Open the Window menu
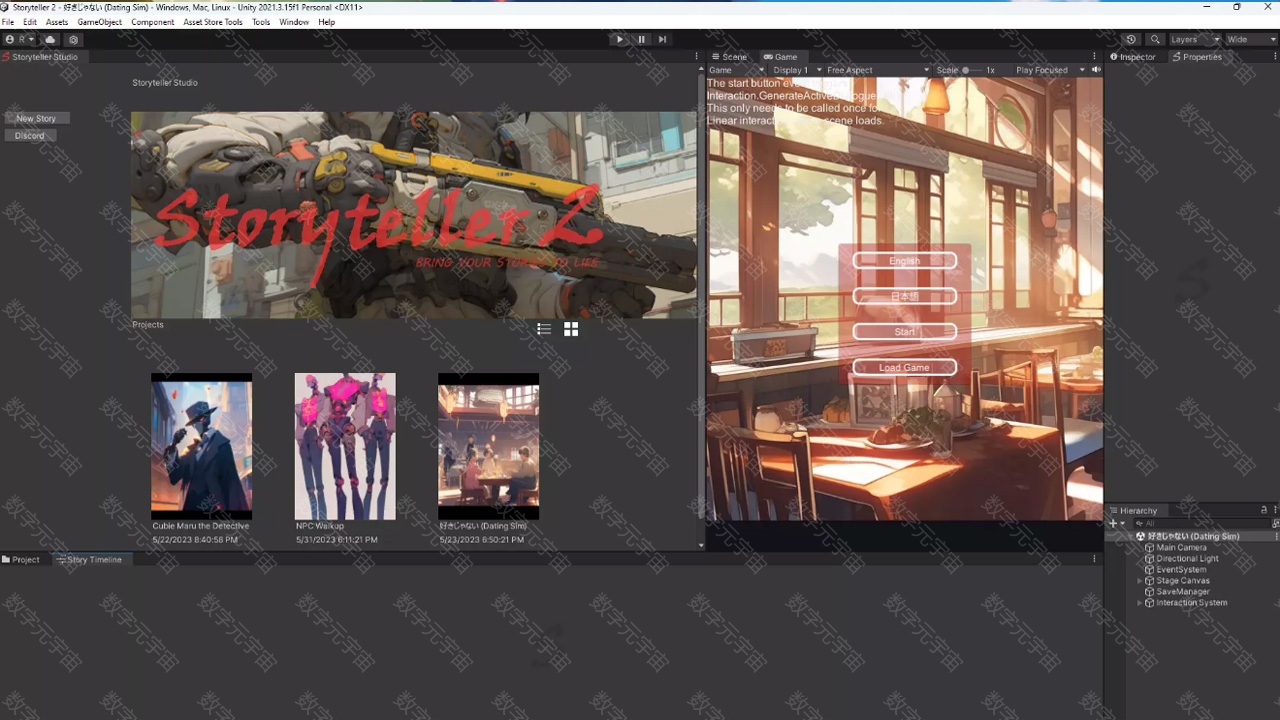 294,22
